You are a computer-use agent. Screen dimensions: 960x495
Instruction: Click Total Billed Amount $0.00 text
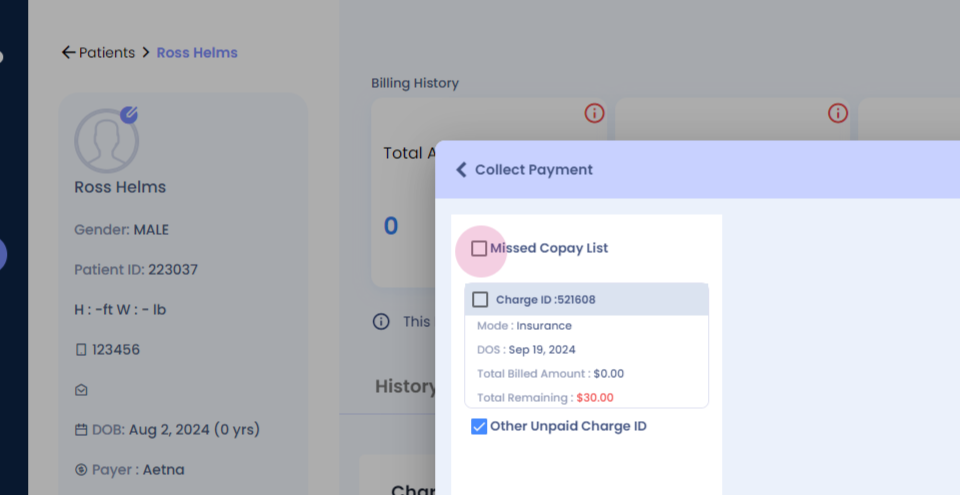tap(550, 374)
